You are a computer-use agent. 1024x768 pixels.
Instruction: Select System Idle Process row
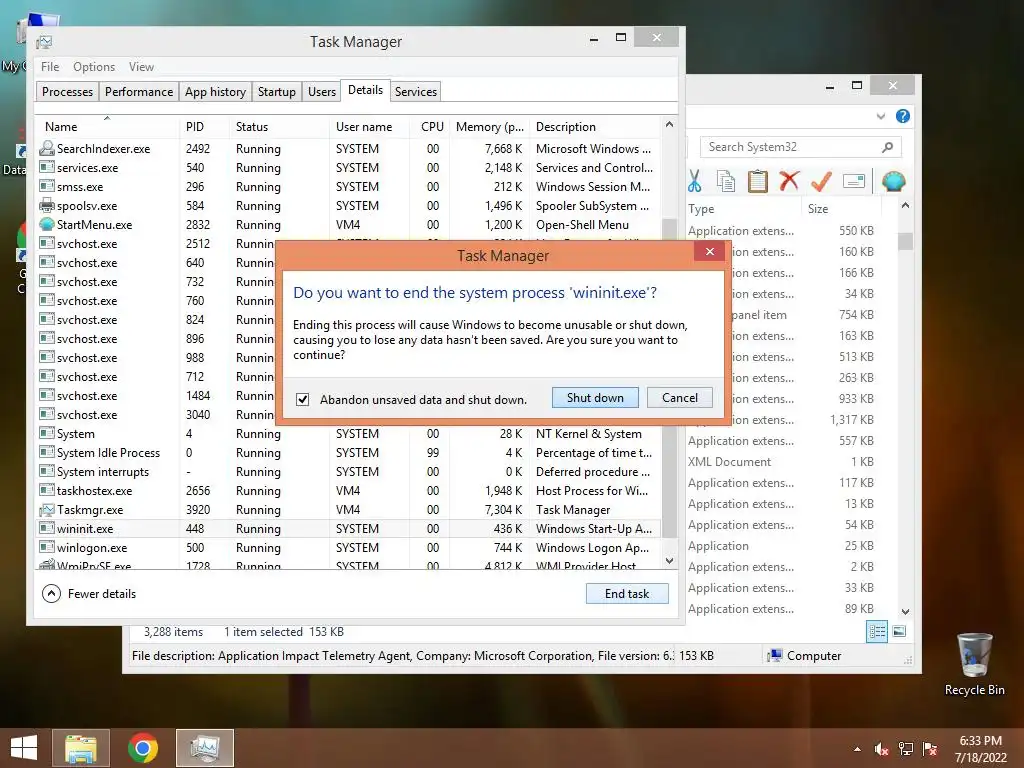coord(349,453)
